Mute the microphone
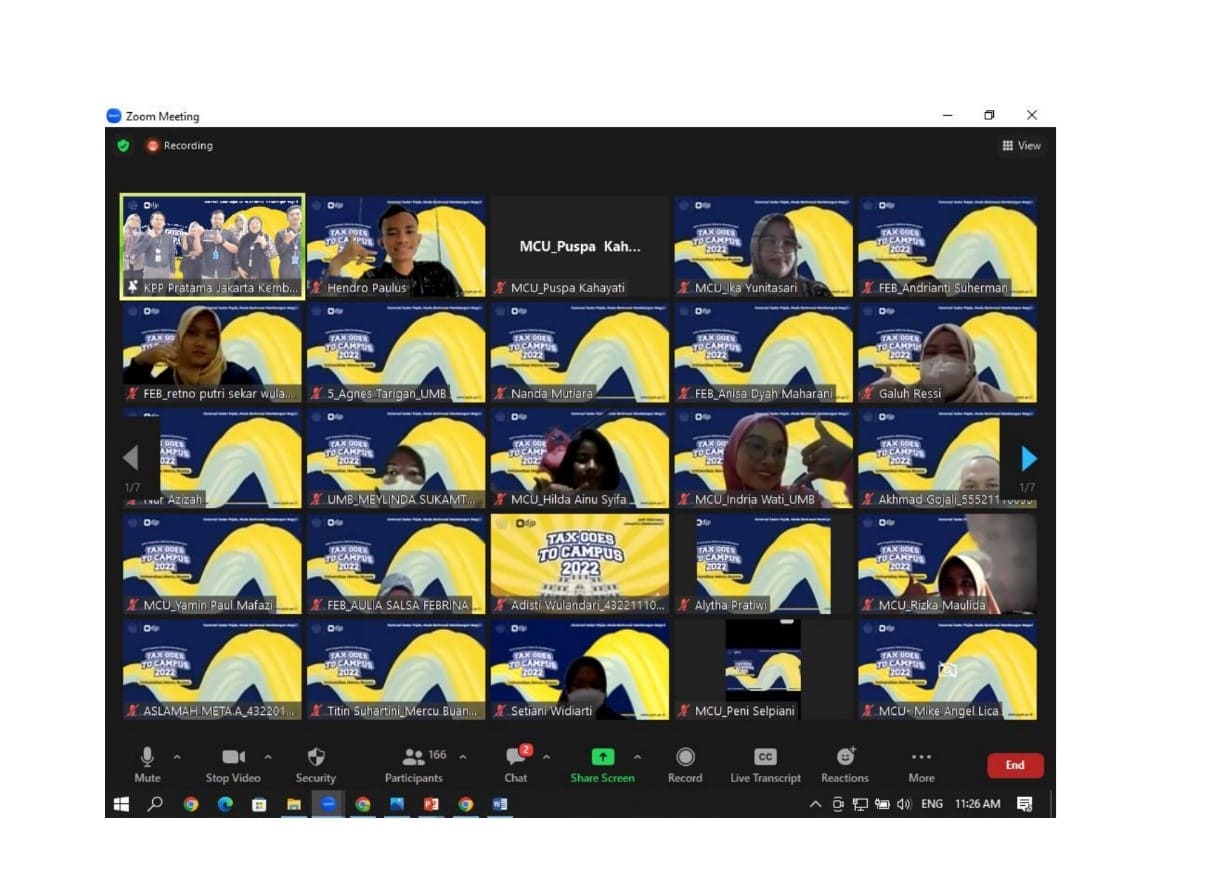Viewport: 1230px width, 869px height. (x=147, y=758)
